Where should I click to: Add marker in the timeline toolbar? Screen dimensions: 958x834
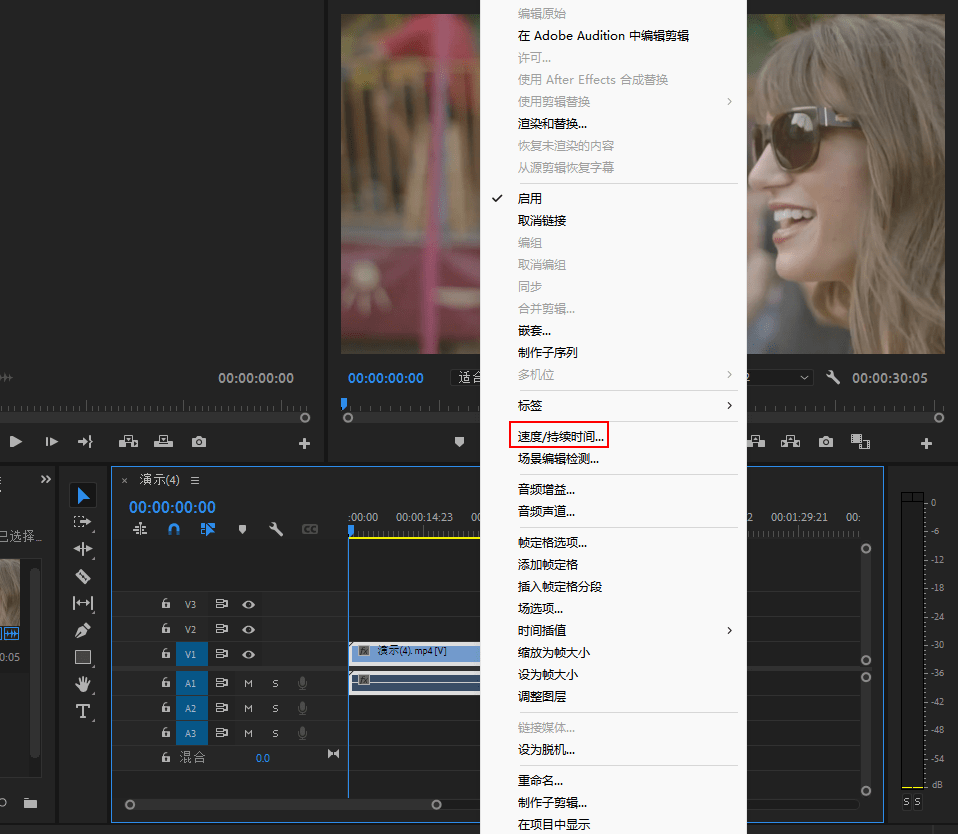243,529
